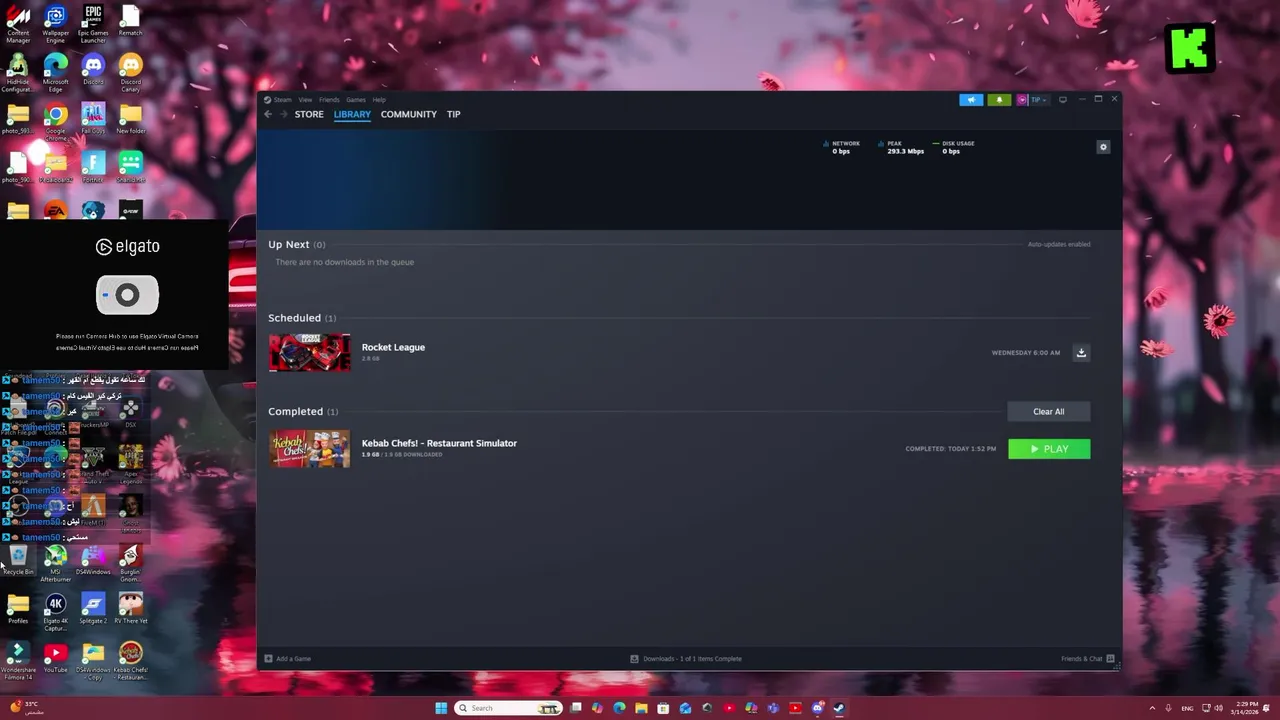Open the Steam downloads settings gear
Viewport: 1280px width, 720px height.
pos(1103,147)
